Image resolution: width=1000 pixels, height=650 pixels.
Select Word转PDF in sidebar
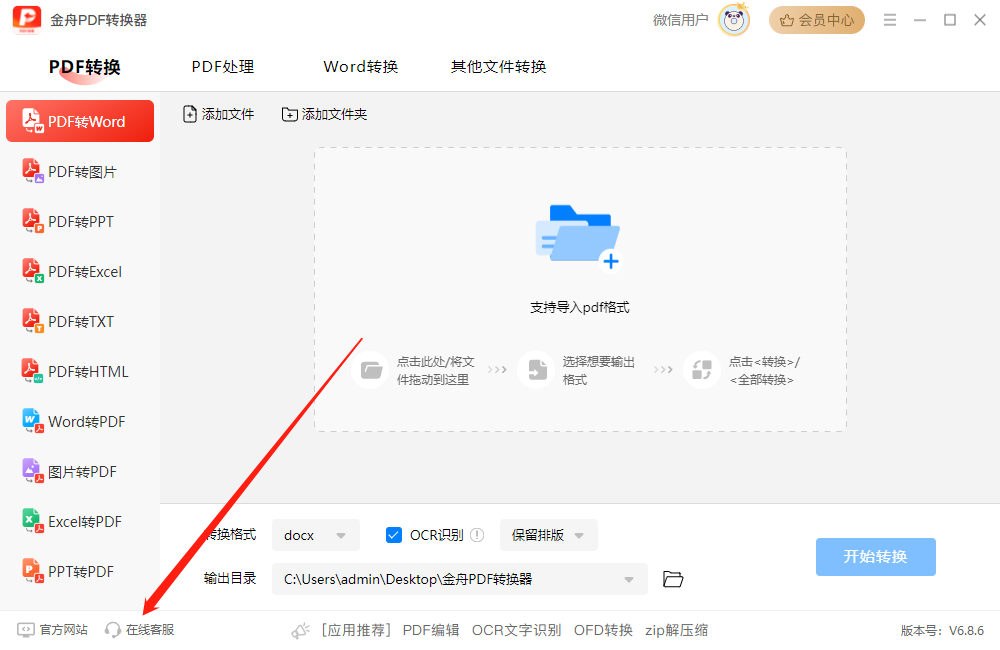tap(80, 422)
